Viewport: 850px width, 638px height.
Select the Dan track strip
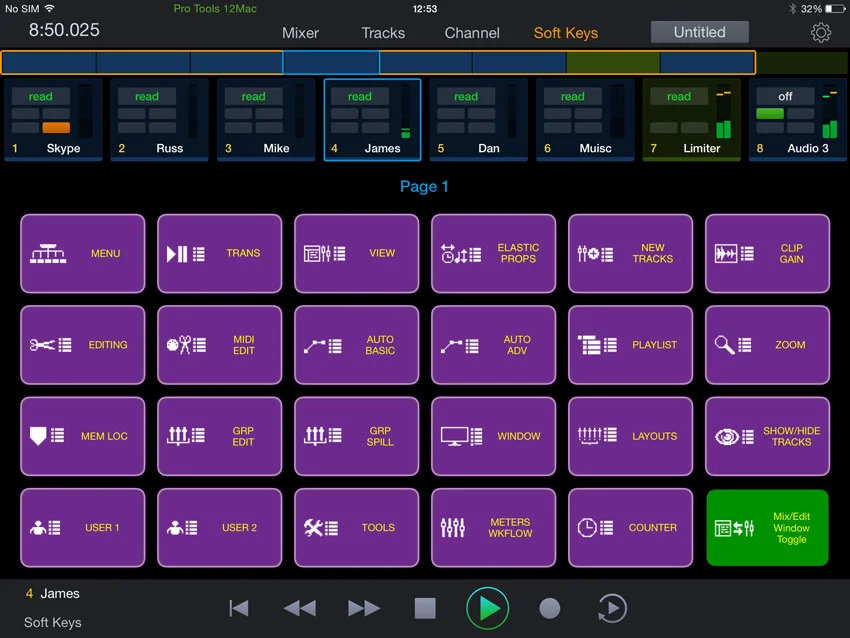pos(479,120)
